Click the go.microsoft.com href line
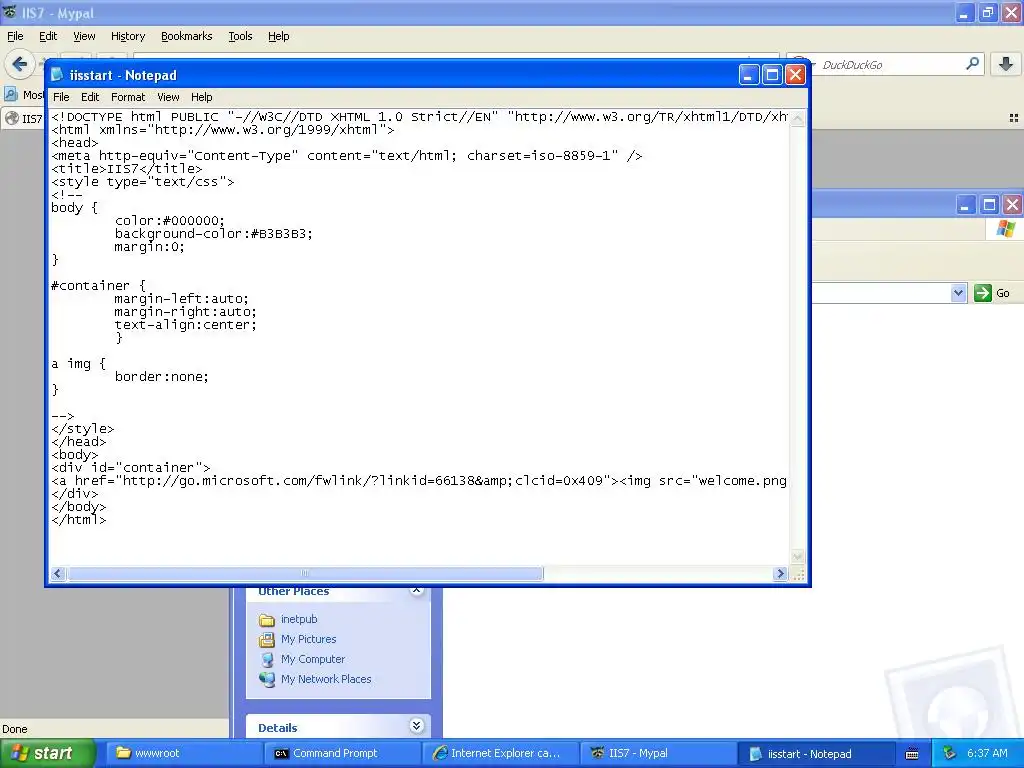Screen dimensions: 1024x768 419,481
